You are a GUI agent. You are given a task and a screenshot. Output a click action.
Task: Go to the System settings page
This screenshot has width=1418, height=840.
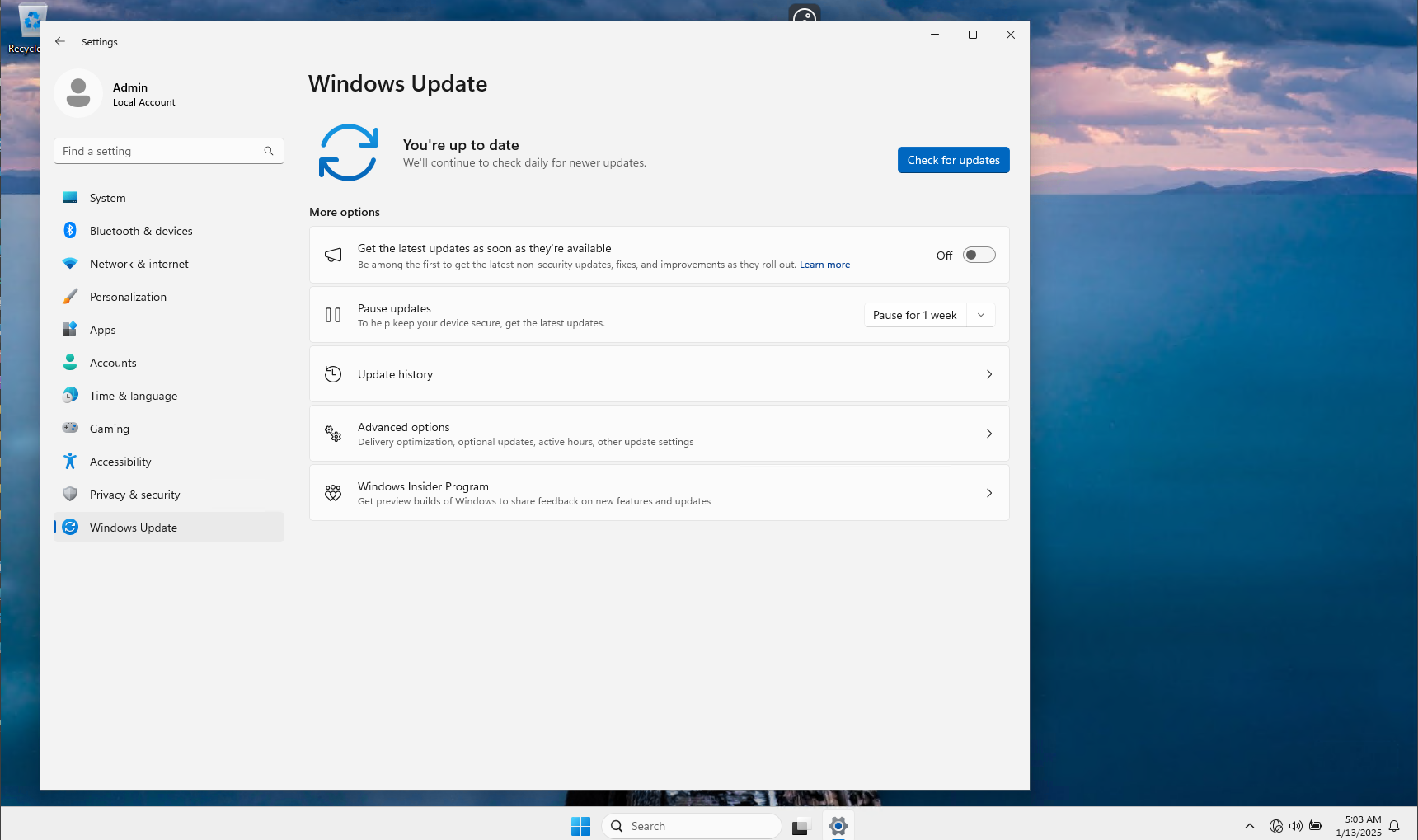(108, 198)
